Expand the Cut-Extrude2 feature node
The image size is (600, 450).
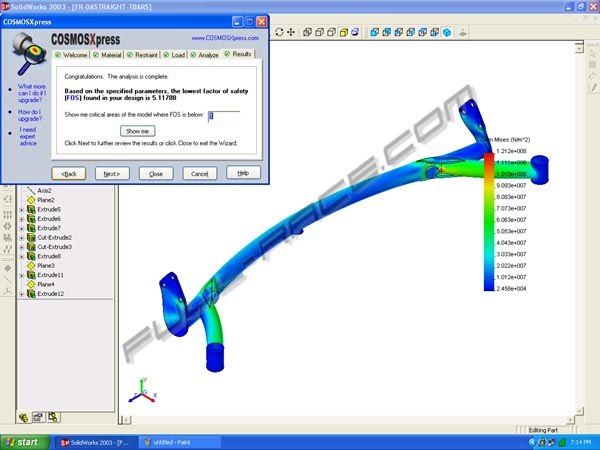point(21,237)
